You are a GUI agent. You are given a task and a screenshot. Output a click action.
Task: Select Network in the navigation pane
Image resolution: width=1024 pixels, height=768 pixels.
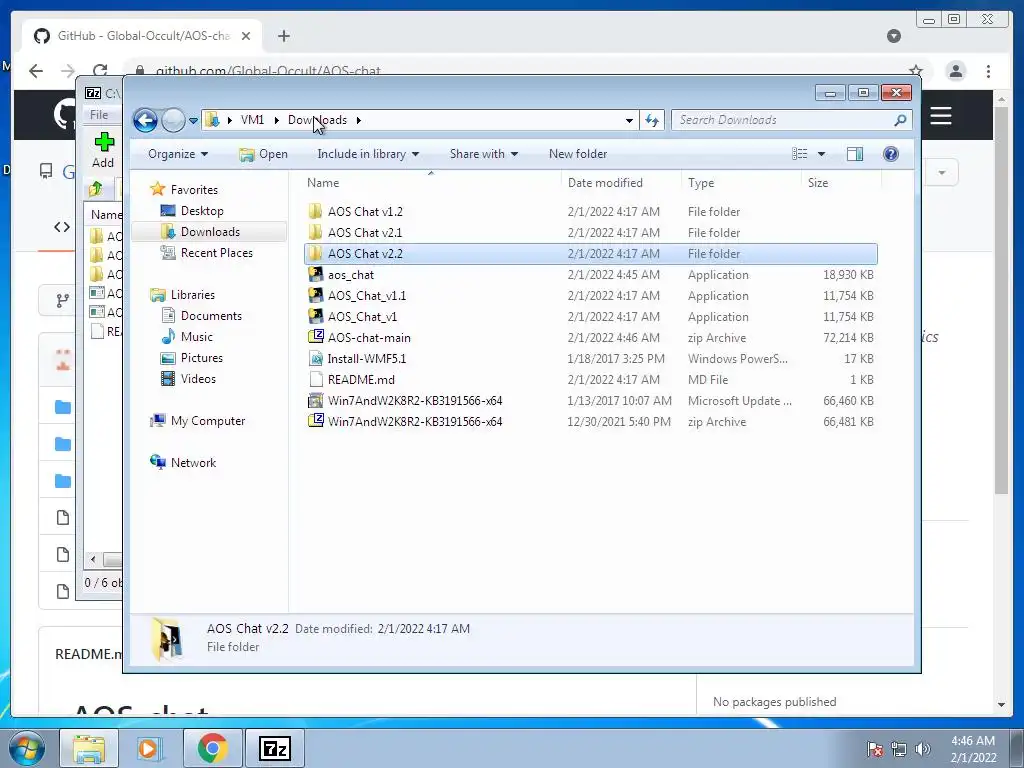point(193,463)
